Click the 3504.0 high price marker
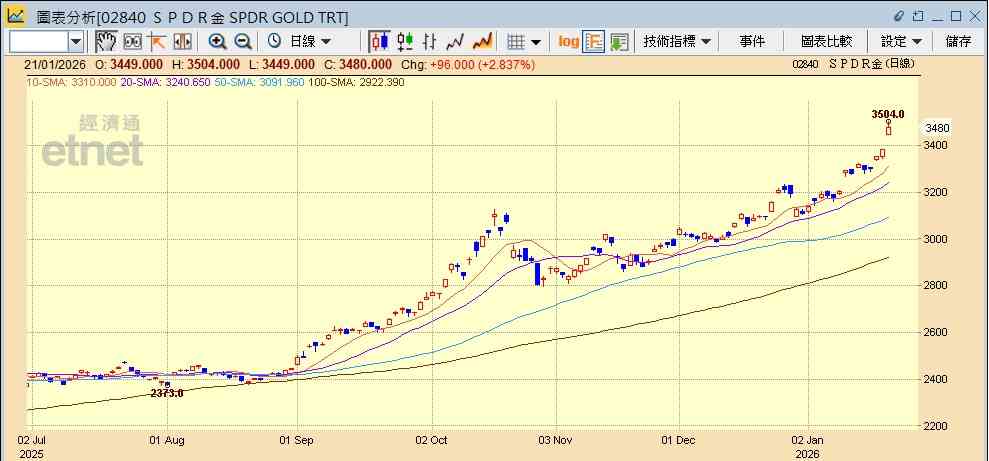 pos(888,114)
